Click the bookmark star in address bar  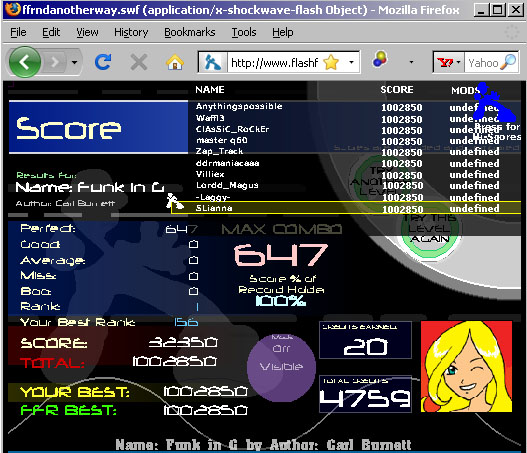331,62
